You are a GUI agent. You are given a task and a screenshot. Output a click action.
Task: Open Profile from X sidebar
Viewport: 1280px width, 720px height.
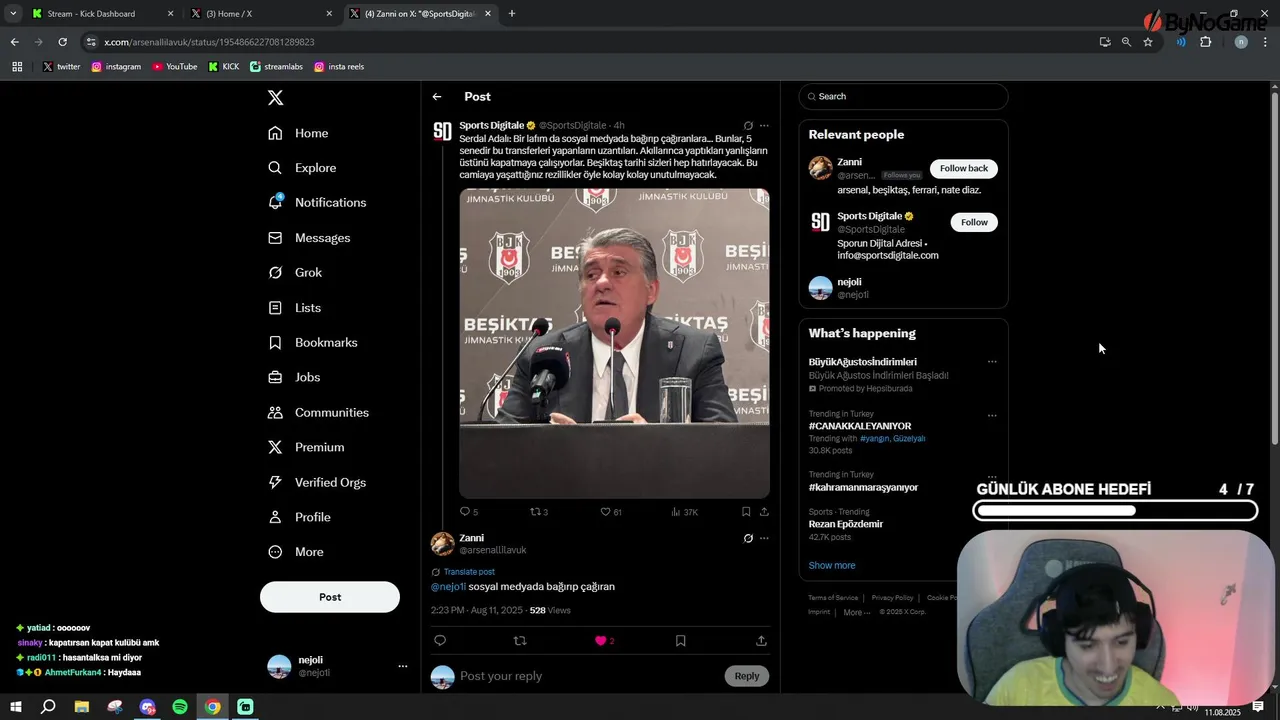[299, 517]
